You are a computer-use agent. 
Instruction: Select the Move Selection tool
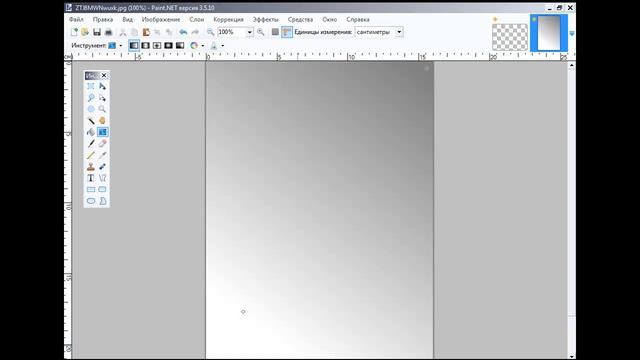point(102,98)
